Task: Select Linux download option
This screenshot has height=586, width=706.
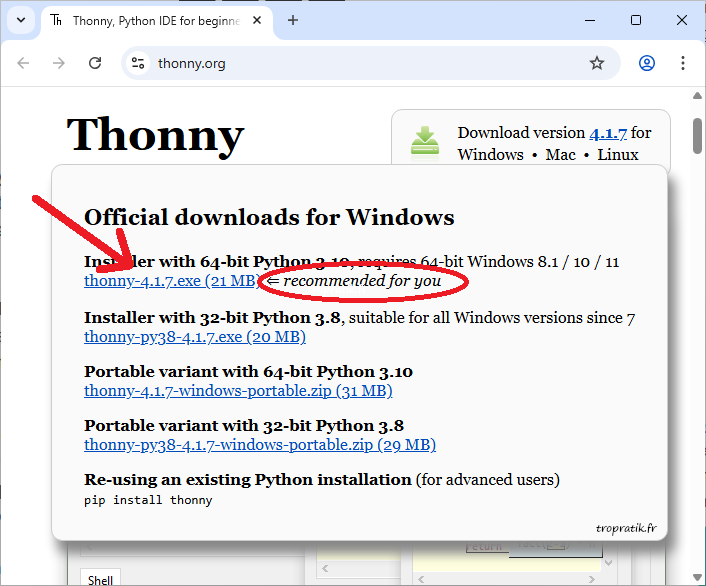Action: [x=618, y=155]
